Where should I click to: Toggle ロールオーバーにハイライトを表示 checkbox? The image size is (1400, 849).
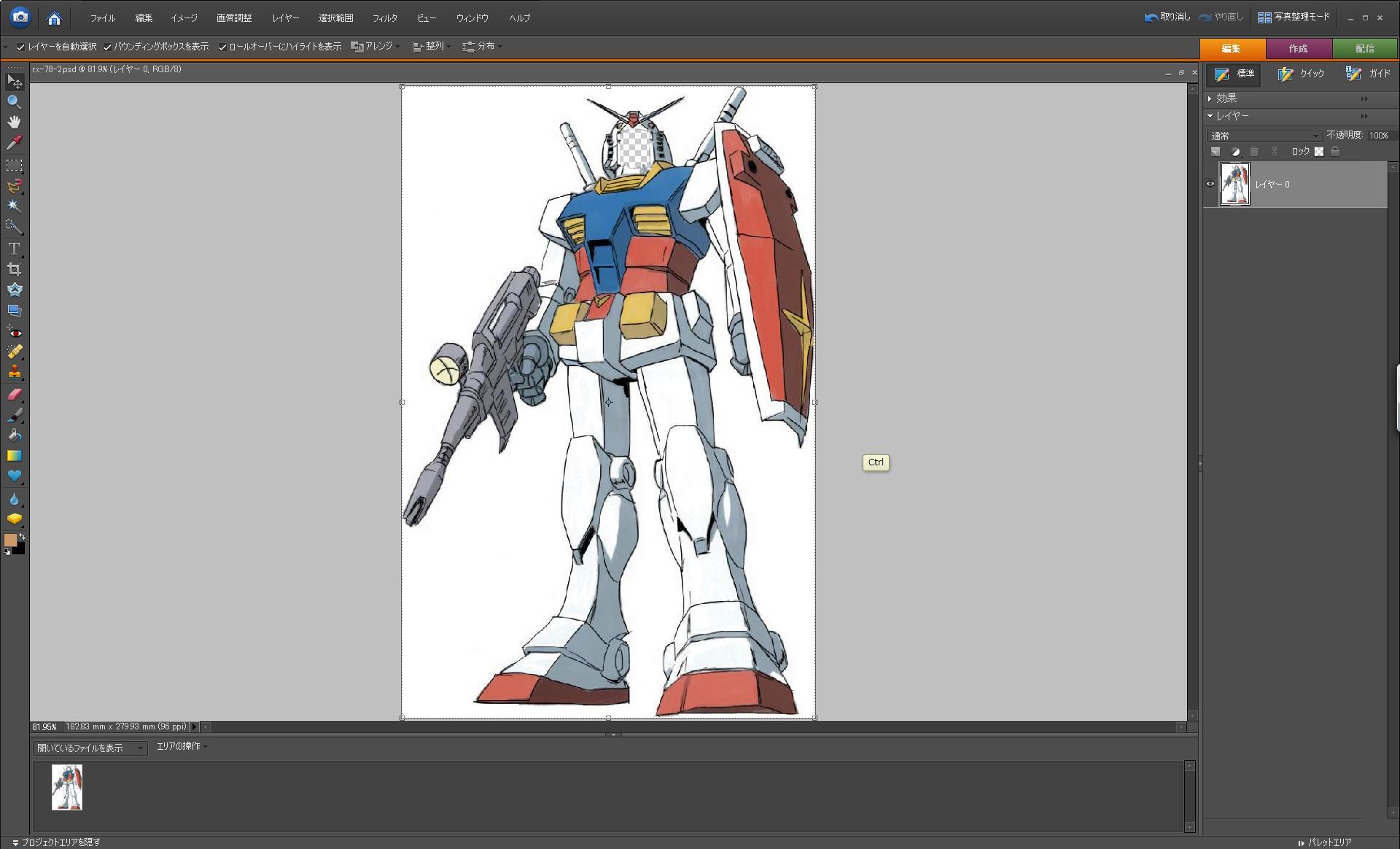[222, 47]
